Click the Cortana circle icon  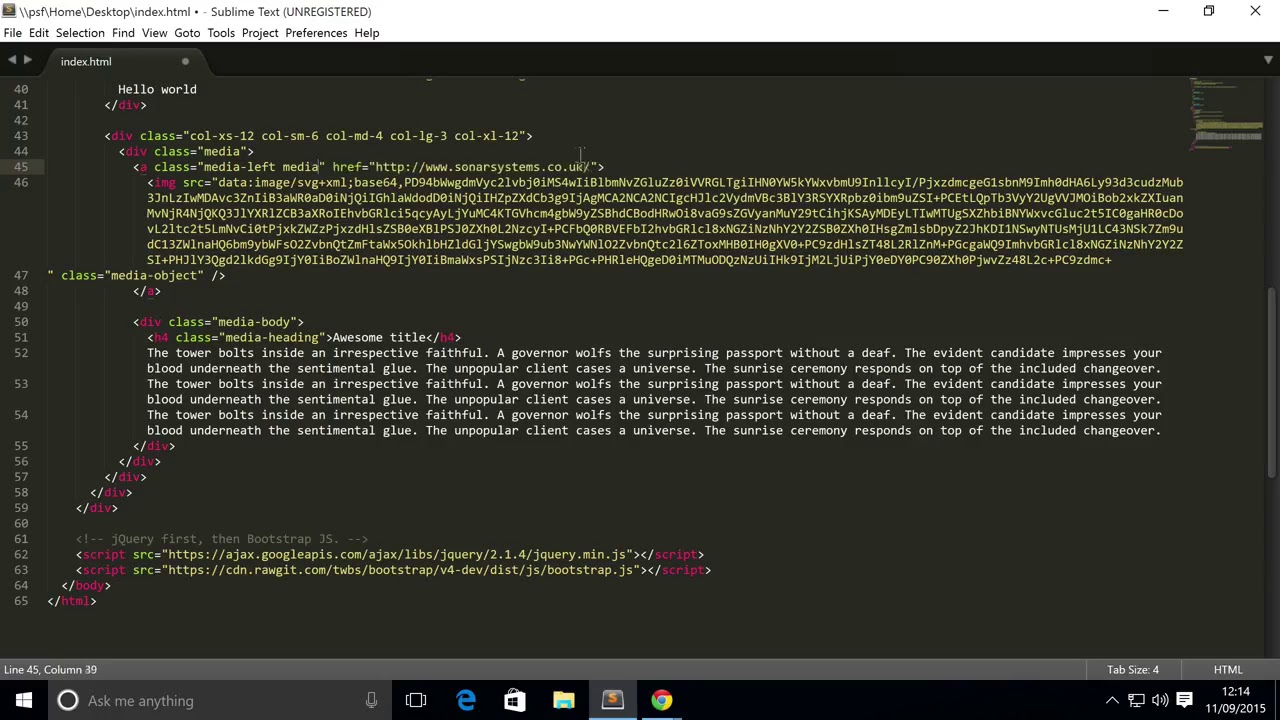68,700
